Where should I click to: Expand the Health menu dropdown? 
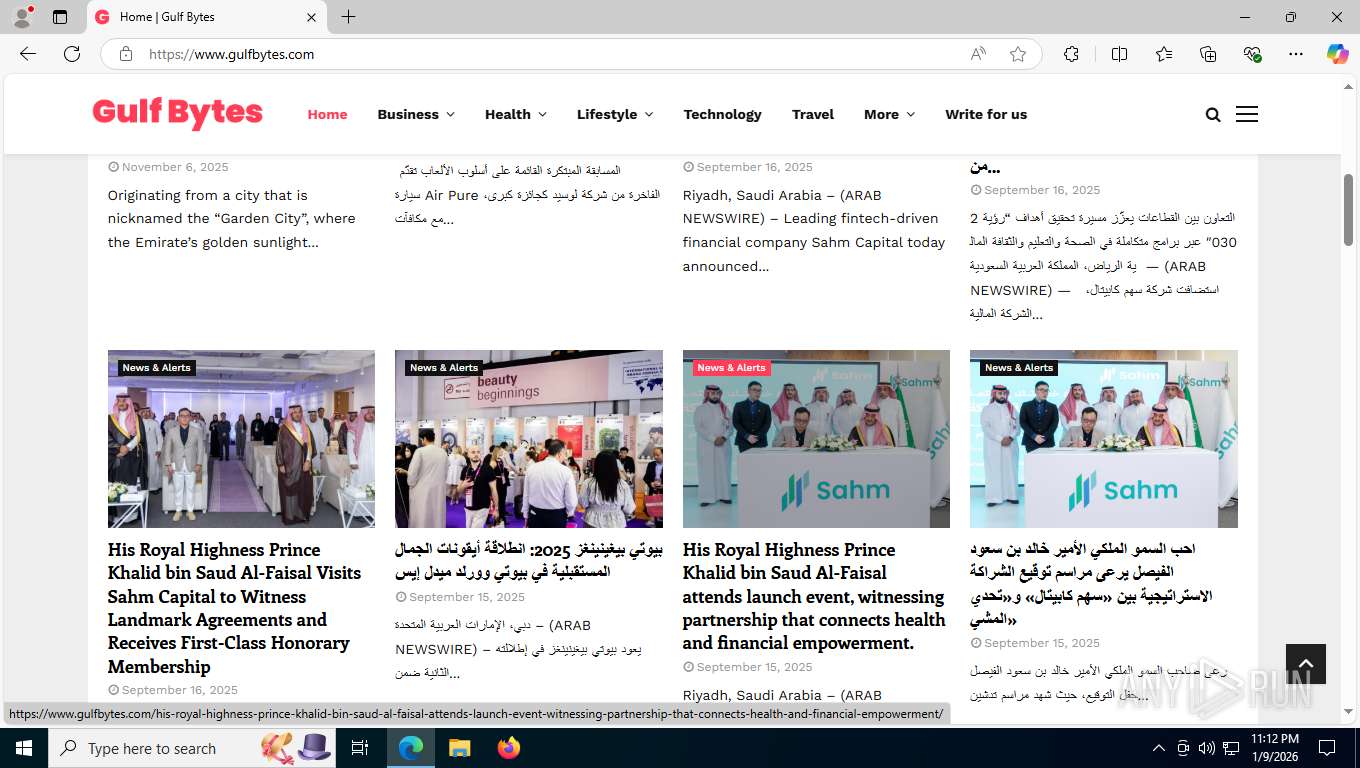click(516, 115)
